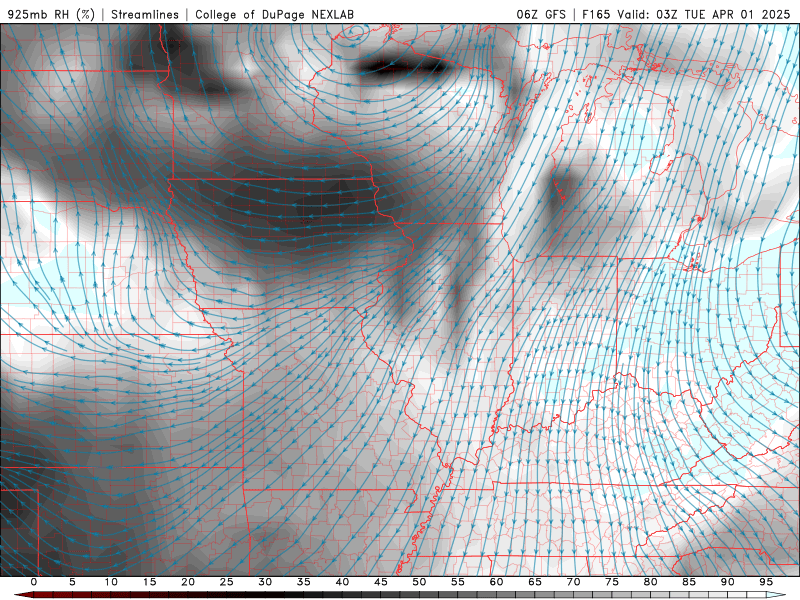
Task: Click the 85 label on the color scale
Action: coord(688,582)
